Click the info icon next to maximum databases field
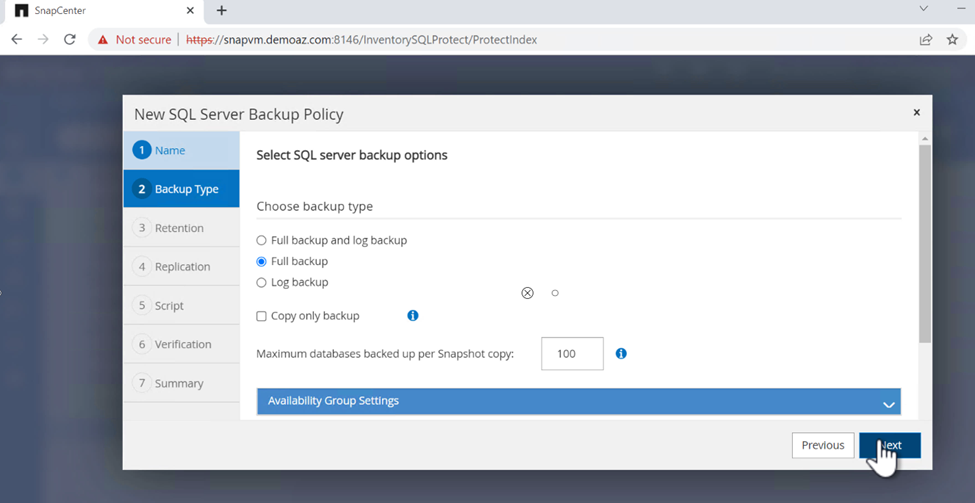 click(621, 354)
